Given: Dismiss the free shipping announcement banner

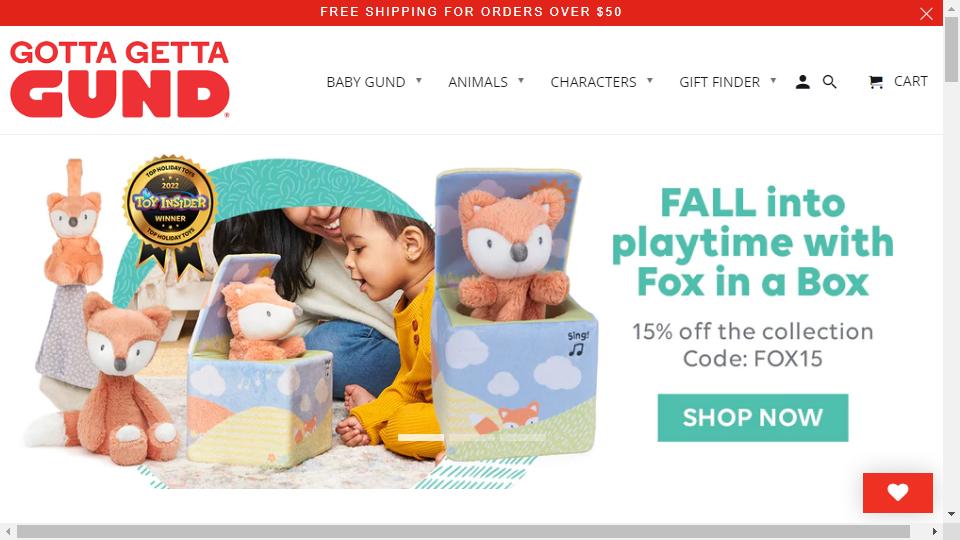Looking at the screenshot, I should (926, 13).
